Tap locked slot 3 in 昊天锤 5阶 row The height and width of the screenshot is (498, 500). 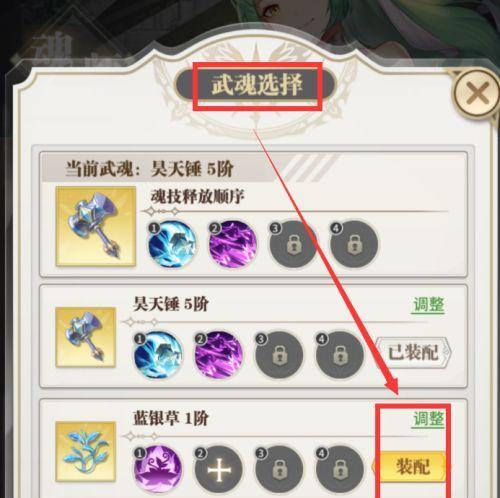[279, 355]
